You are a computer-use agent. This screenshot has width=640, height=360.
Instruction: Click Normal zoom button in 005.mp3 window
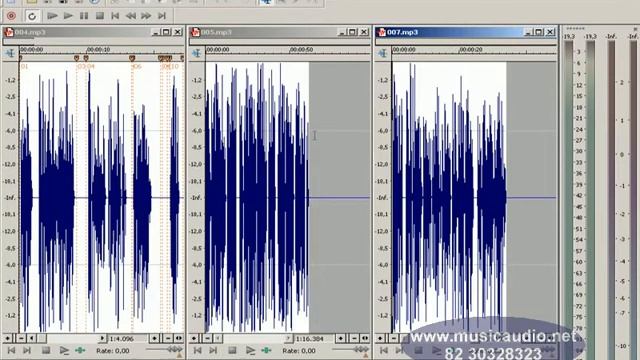(365, 338)
